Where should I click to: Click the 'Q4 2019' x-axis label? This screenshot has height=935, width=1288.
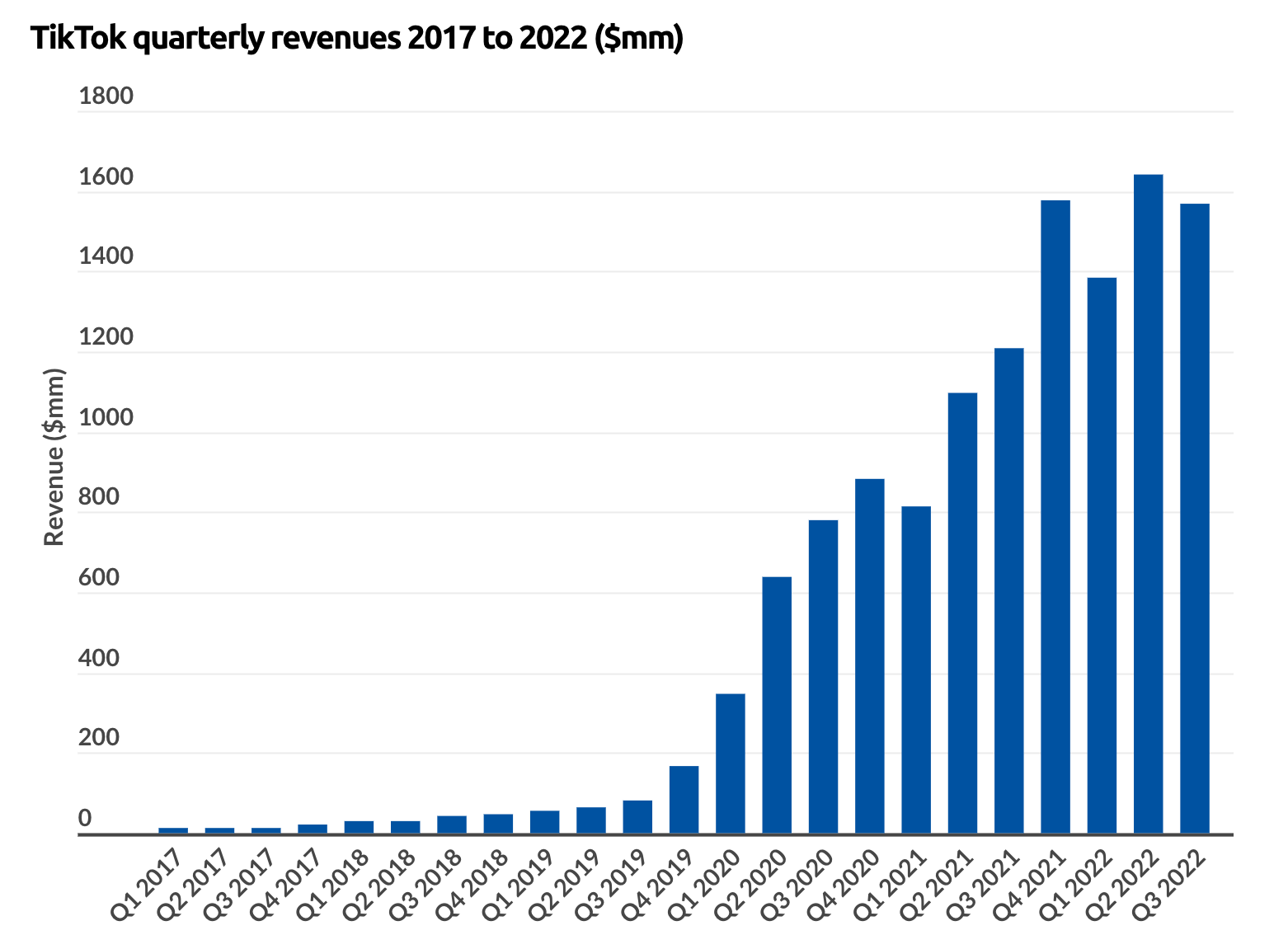point(658,886)
